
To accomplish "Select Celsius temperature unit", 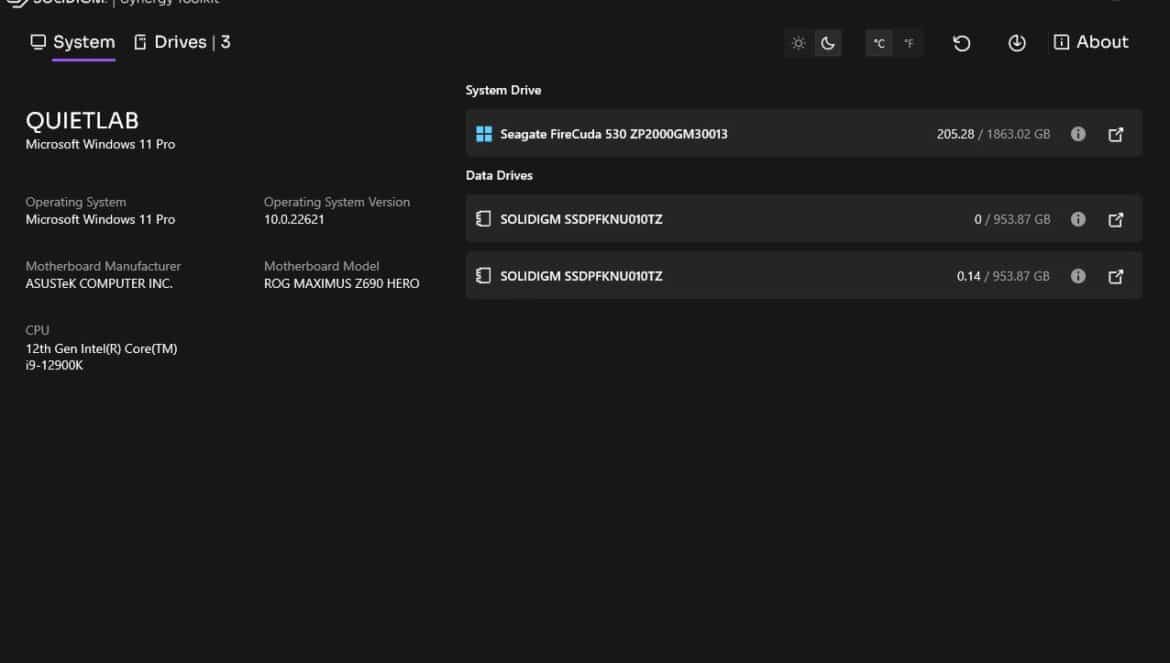I will pos(879,43).
